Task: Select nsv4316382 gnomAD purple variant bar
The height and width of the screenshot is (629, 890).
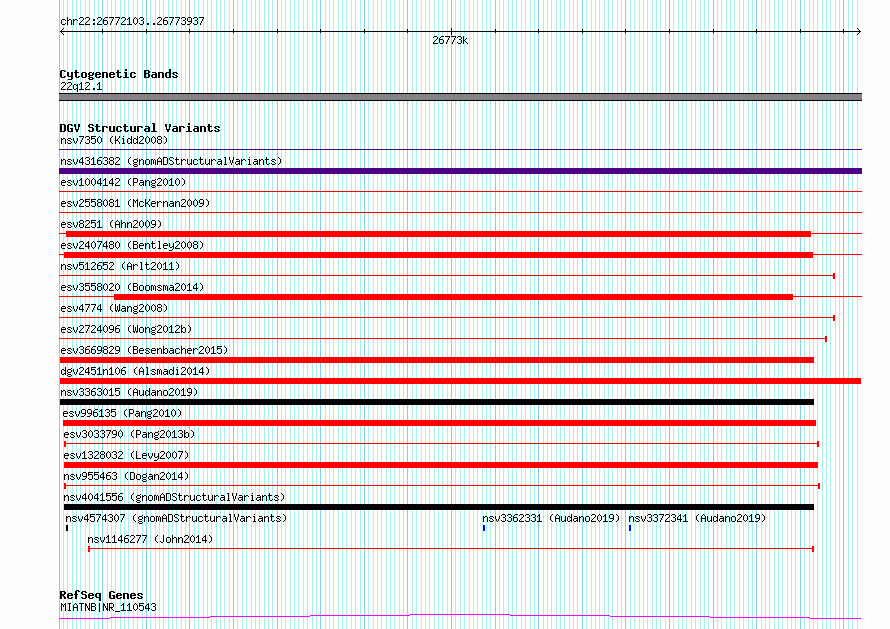Action: point(460,171)
